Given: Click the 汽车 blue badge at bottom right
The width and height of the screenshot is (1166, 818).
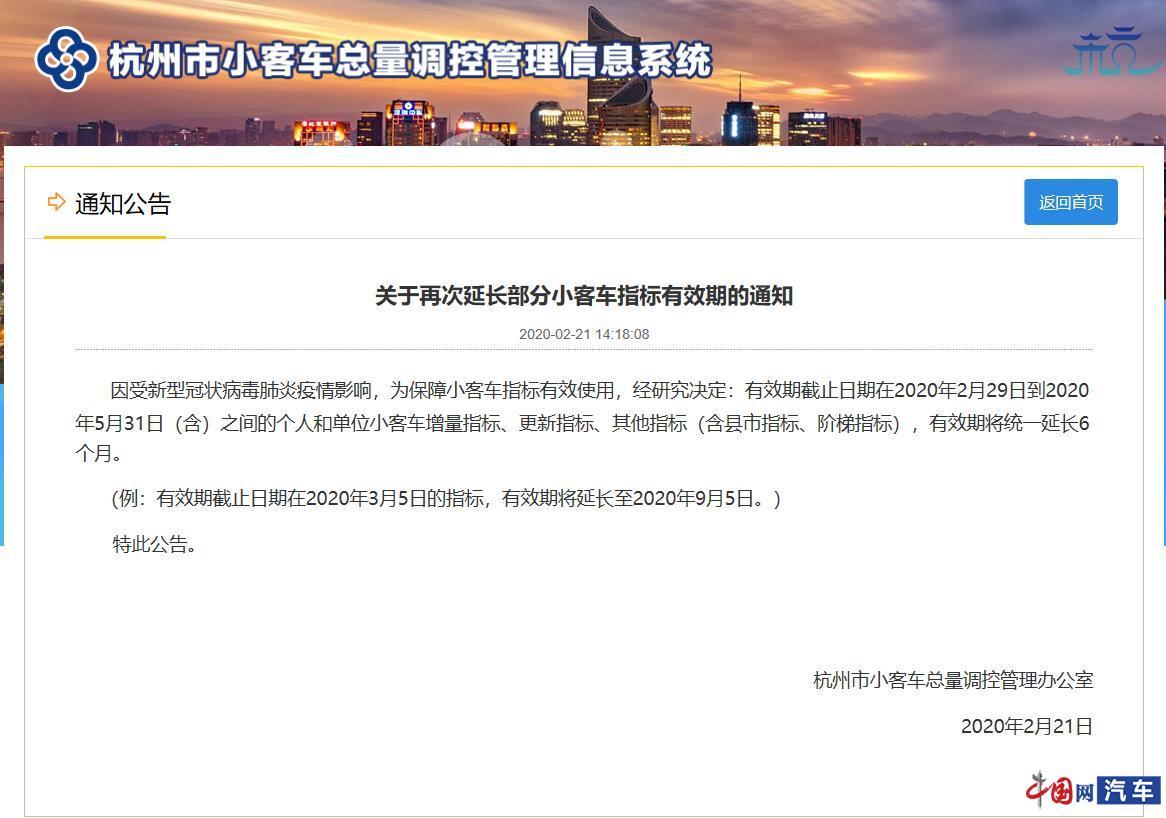Looking at the screenshot, I should click(1128, 790).
